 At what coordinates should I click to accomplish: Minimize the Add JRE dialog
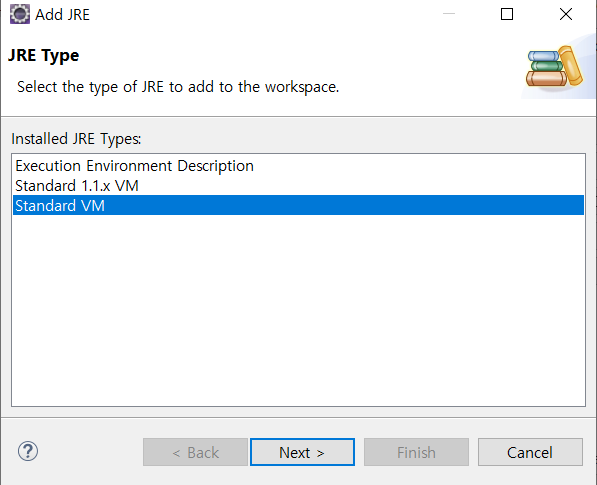pos(449,14)
